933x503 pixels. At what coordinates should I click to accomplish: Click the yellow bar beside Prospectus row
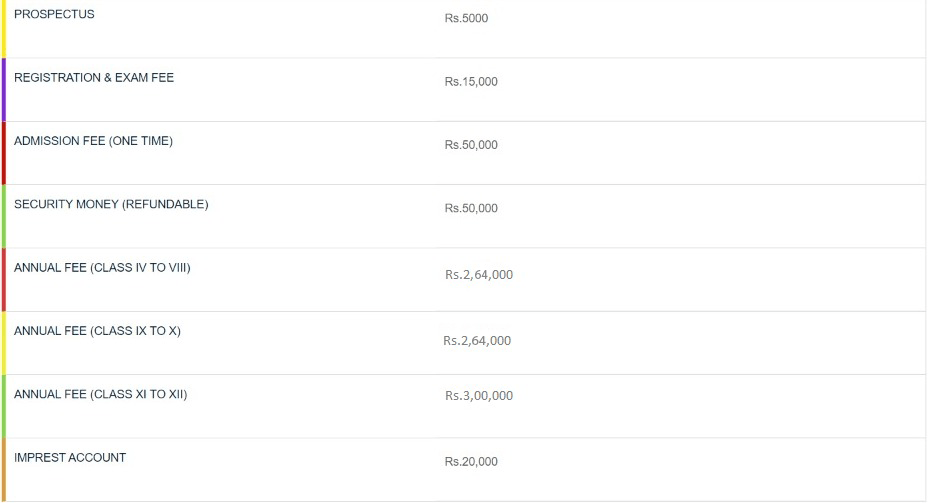(4, 29)
